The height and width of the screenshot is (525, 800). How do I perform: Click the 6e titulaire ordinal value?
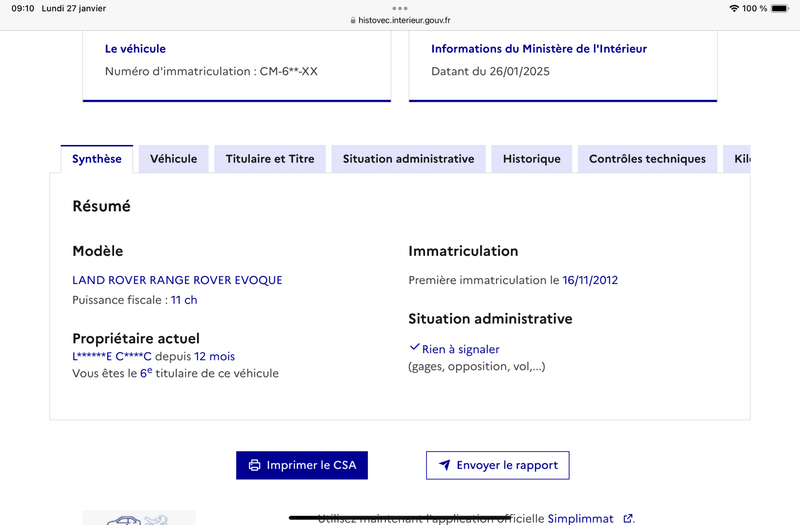click(146, 372)
